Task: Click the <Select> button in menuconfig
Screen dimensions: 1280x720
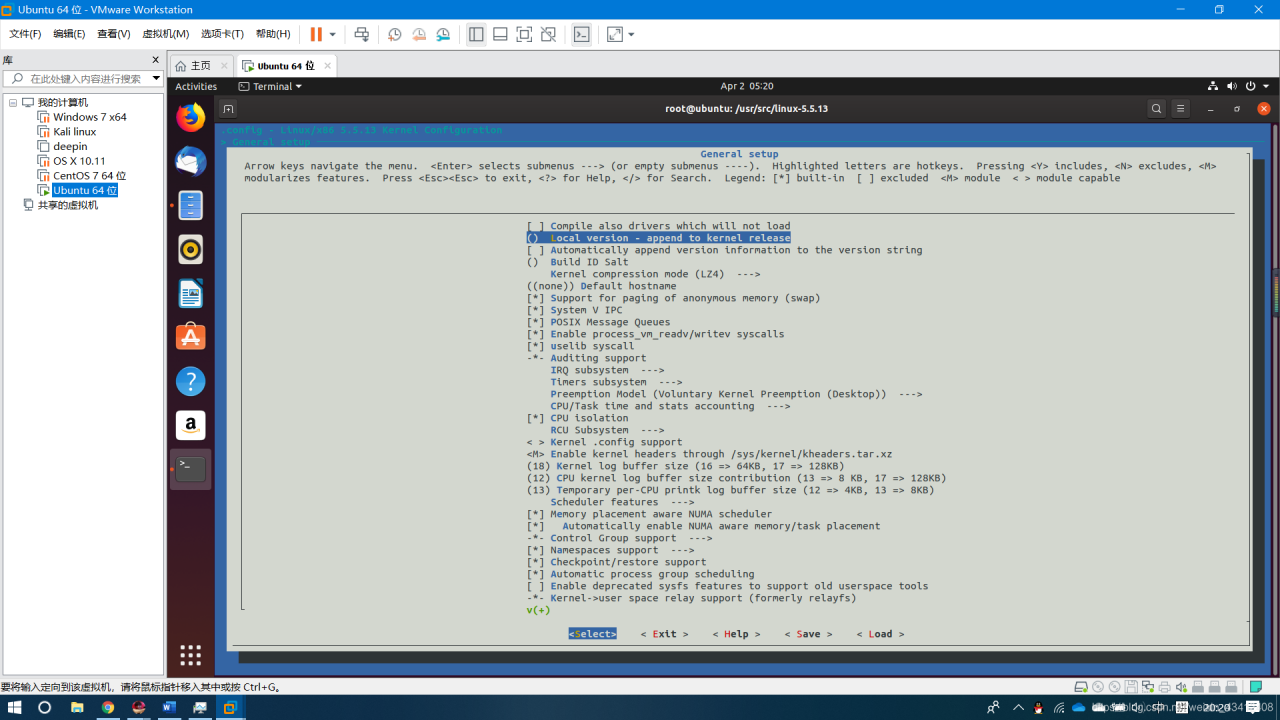Action: pyautogui.click(x=593, y=634)
